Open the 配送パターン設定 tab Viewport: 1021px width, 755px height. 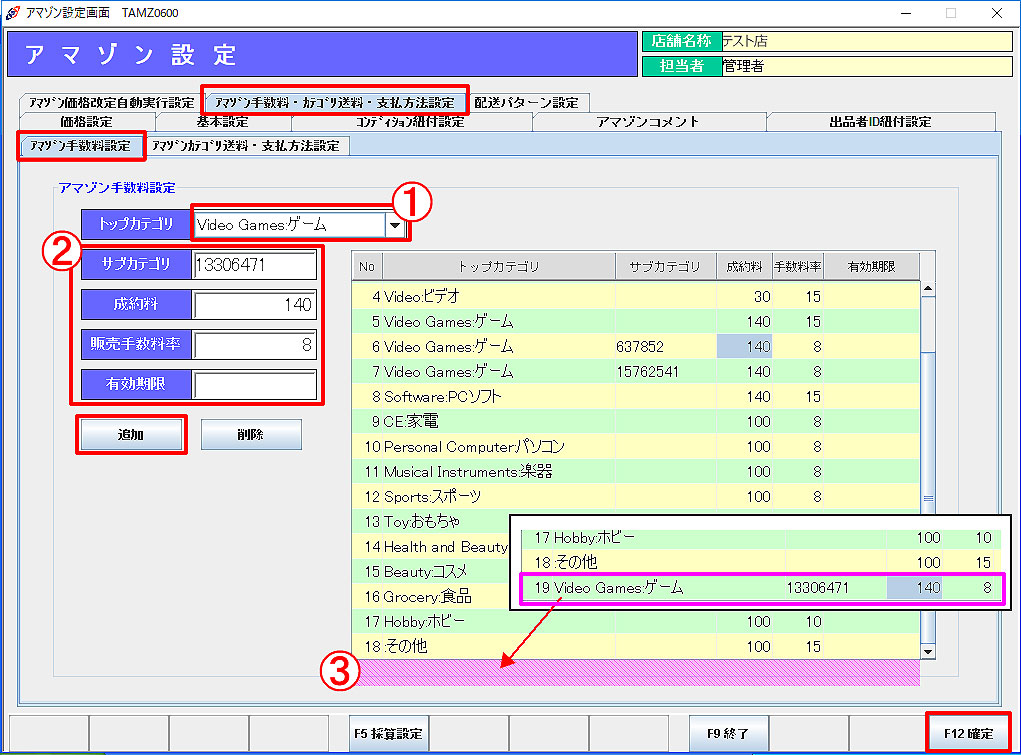point(526,103)
